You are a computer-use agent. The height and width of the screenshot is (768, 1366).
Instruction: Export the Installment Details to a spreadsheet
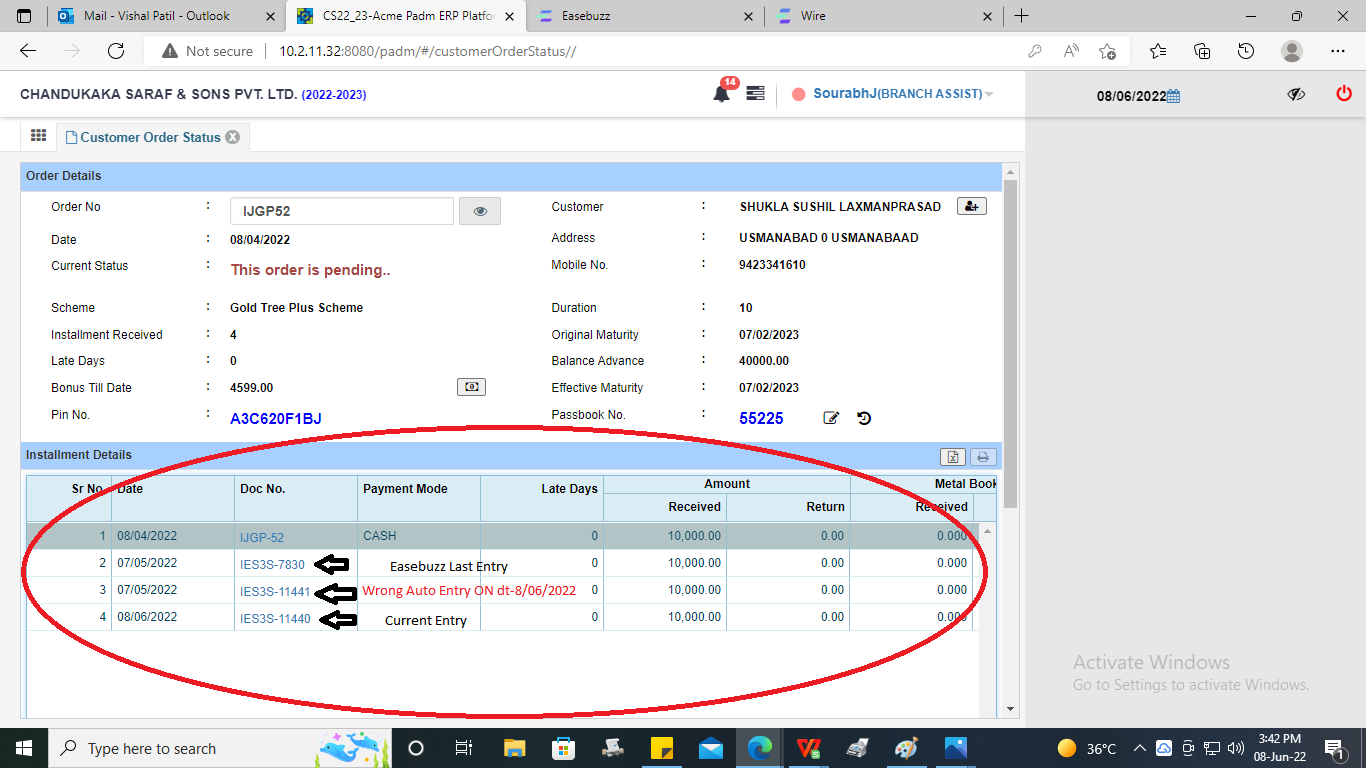click(x=953, y=456)
